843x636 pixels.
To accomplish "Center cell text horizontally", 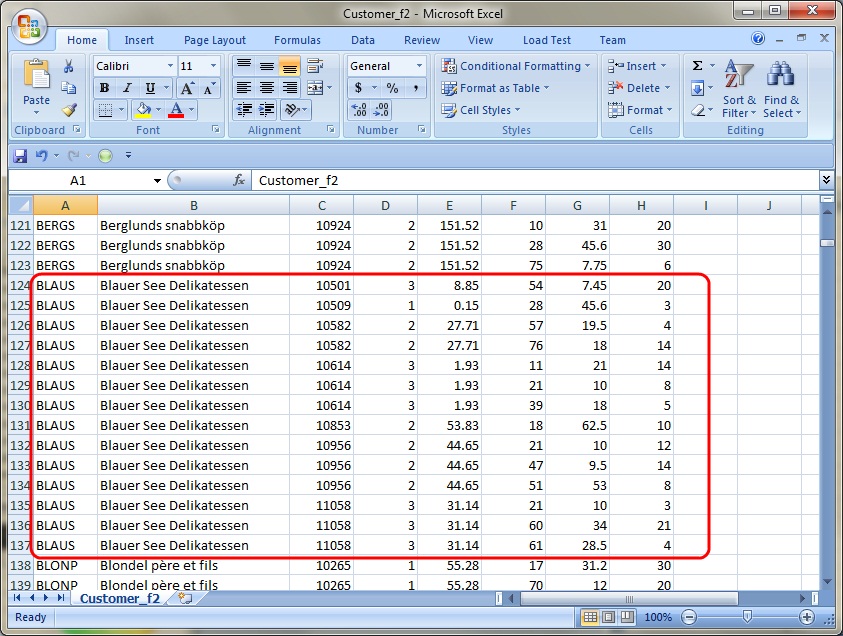I will [x=267, y=88].
